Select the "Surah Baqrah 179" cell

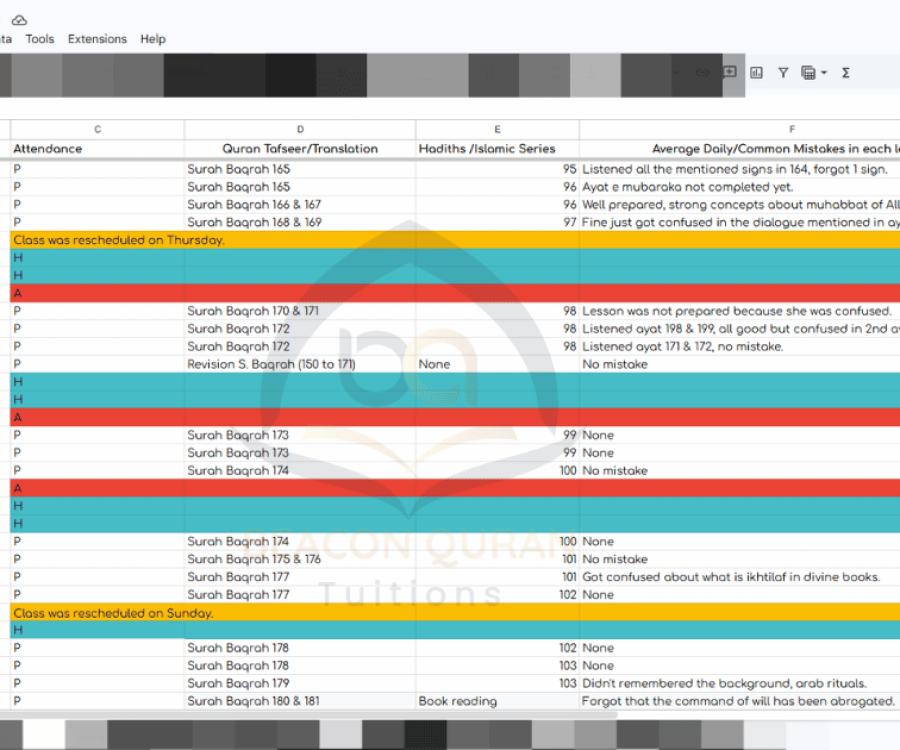tap(300, 683)
